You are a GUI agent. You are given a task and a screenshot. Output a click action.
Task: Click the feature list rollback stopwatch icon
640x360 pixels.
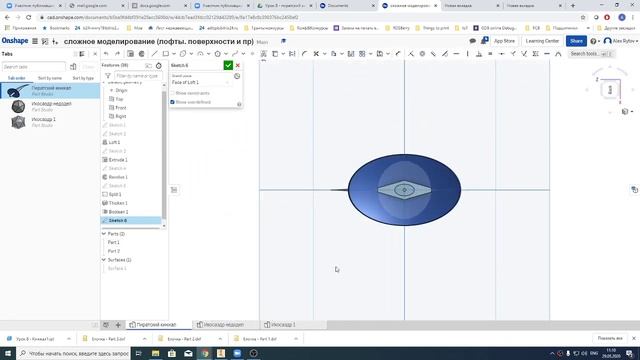coord(159,65)
